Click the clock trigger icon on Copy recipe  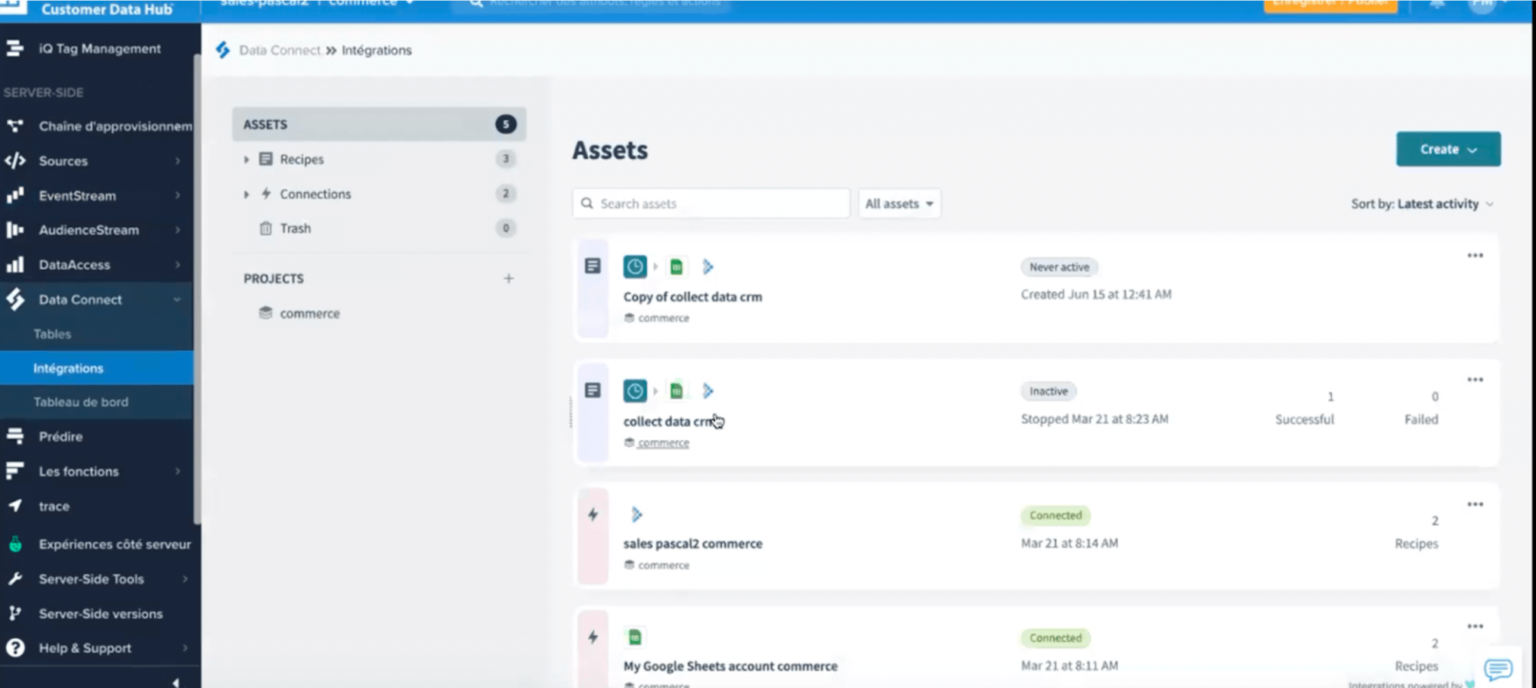pyautogui.click(x=635, y=267)
